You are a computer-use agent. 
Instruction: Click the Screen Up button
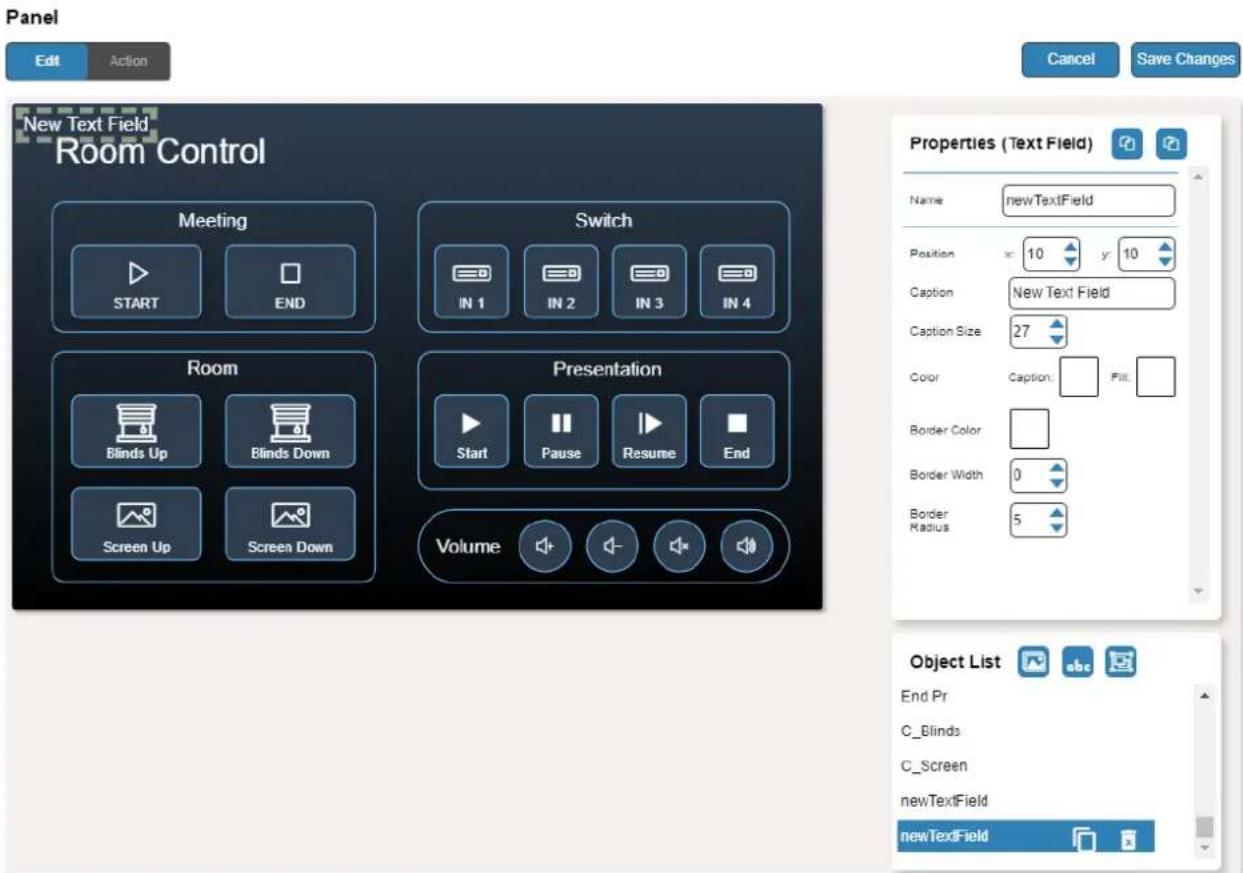(136, 524)
